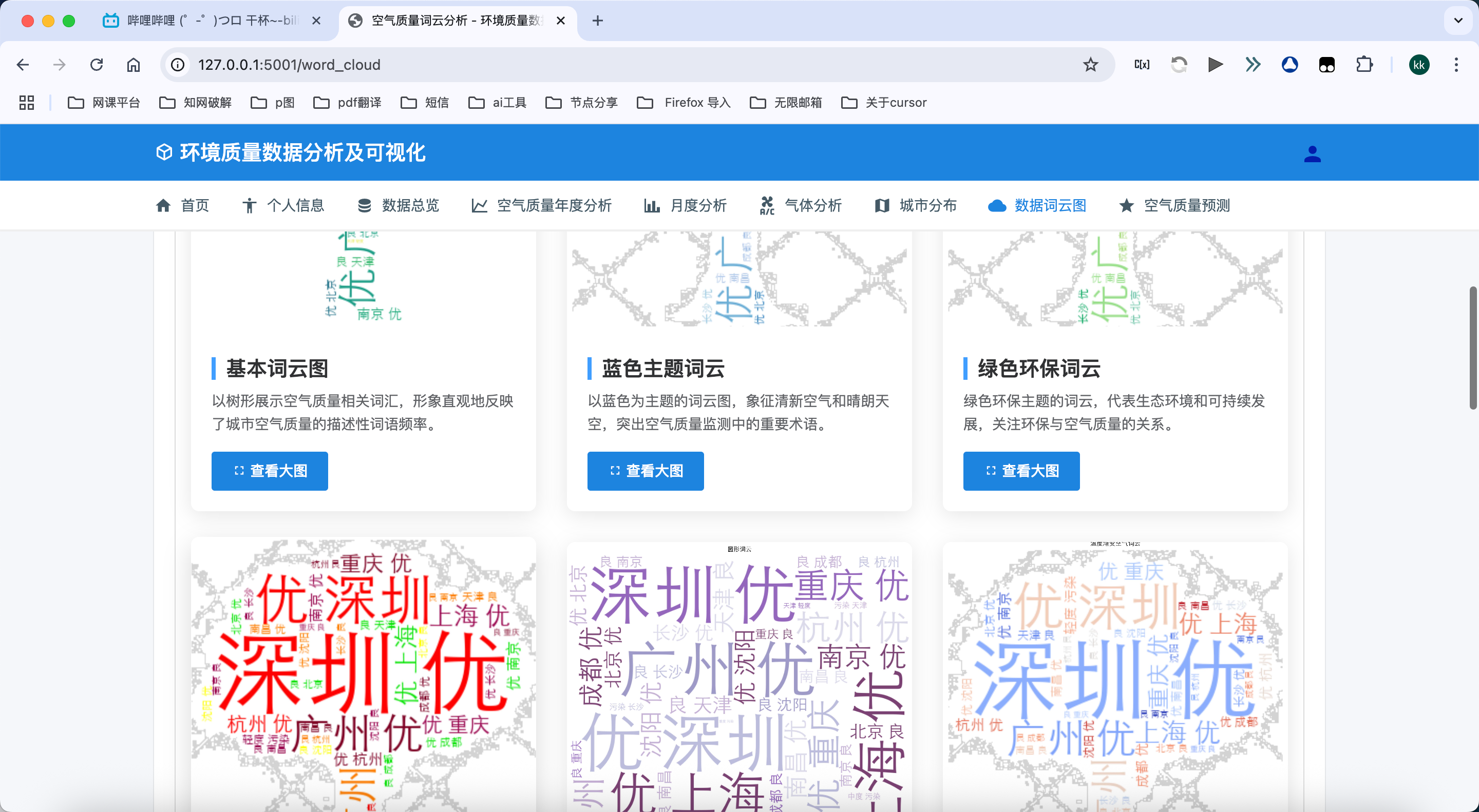Click 查看大图 under 基本词云图
Screen dimensions: 1479x812
click(x=270, y=471)
